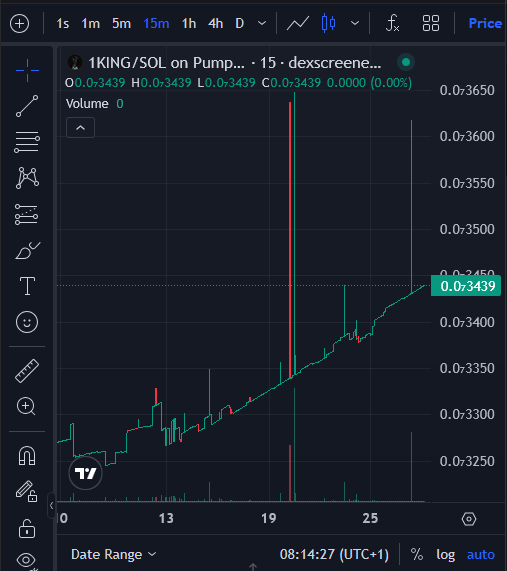Select the candlestick chart style
507x571 pixels.
329,24
